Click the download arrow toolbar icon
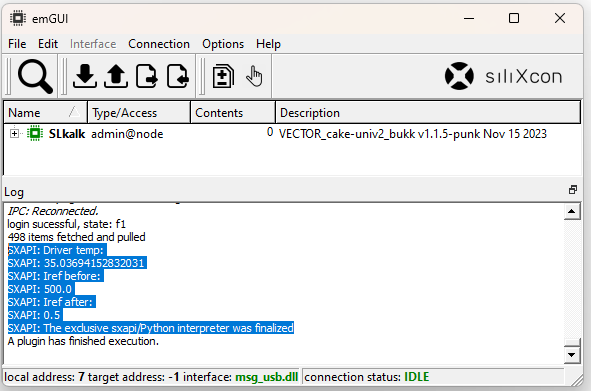The width and height of the screenshot is (591, 391). pyautogui.click(x=85, y=77)
